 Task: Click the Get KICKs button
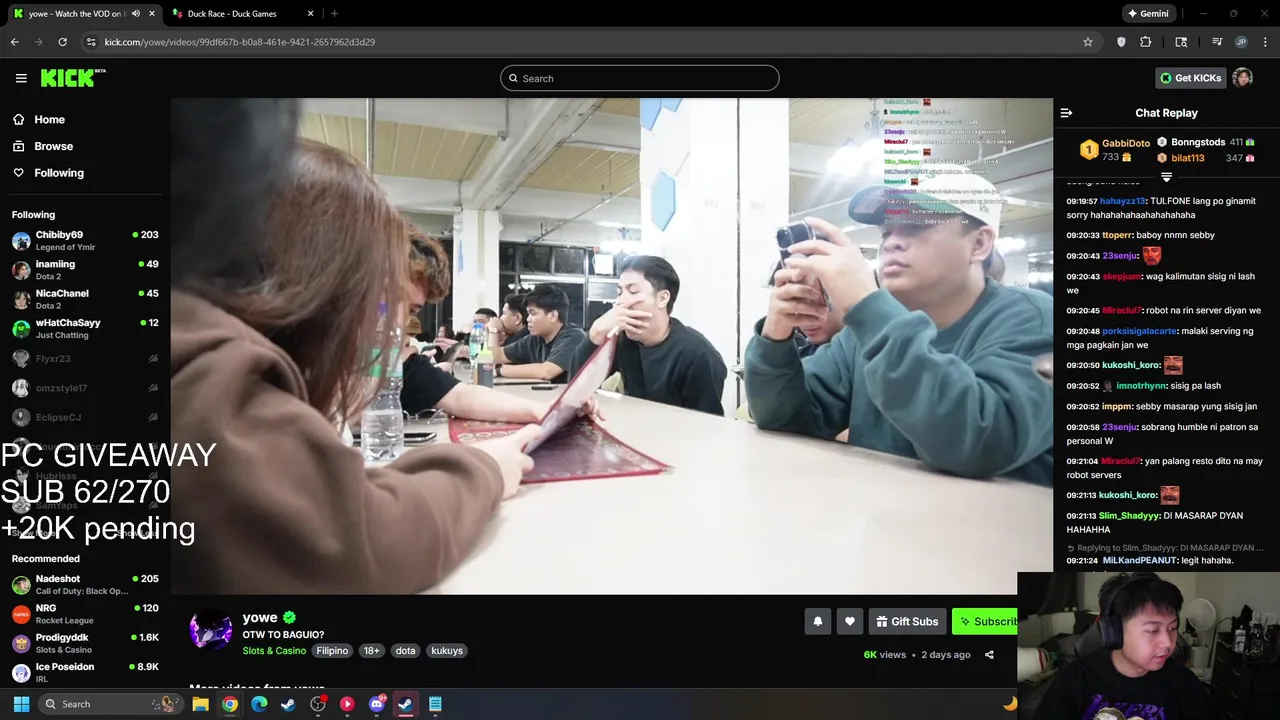(1190, 78)
